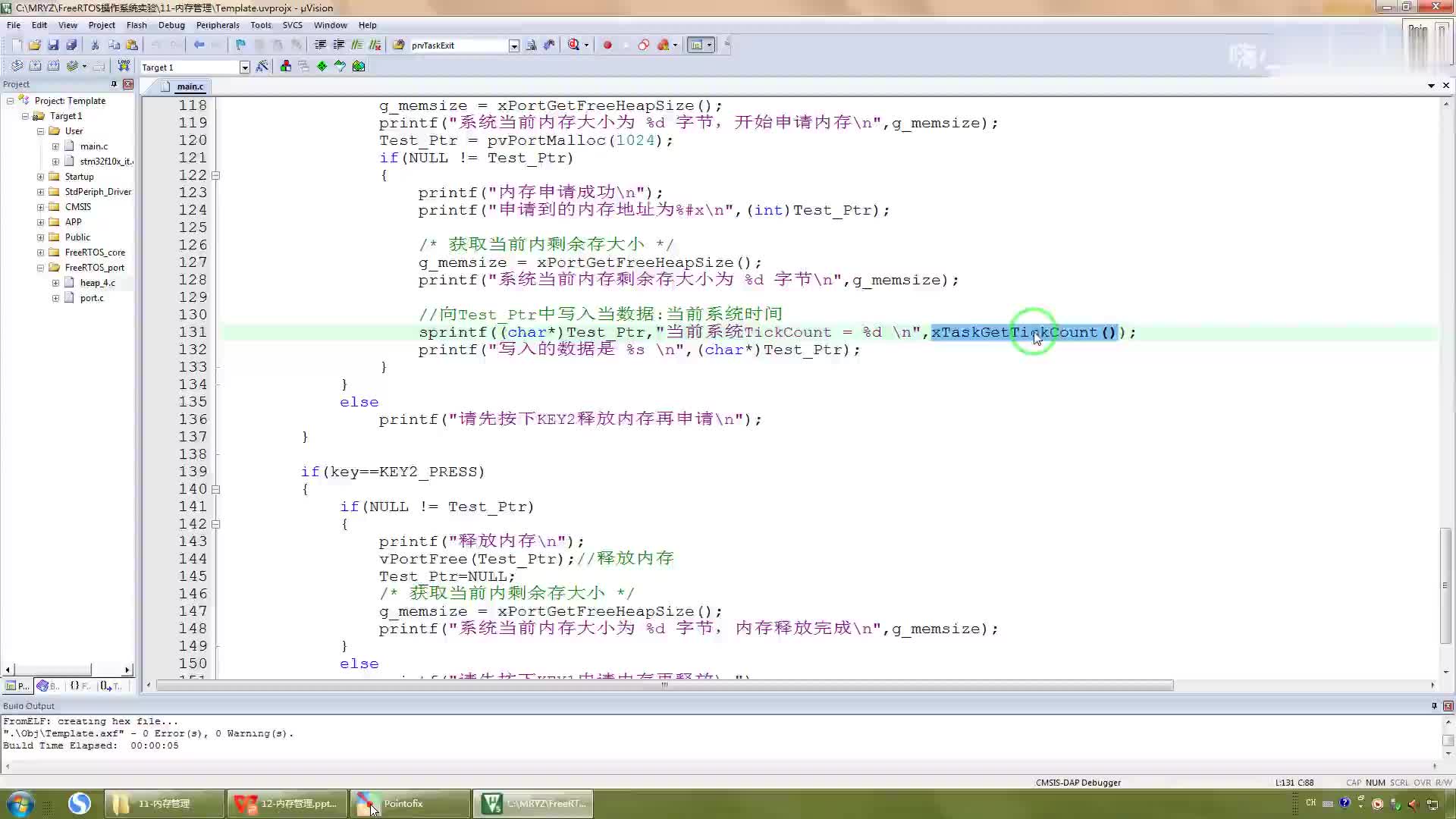Navigate backwards with blue arrow icon
This screenshot has width=1456, height=819.
pyautogui.click(x=199, y=45)
